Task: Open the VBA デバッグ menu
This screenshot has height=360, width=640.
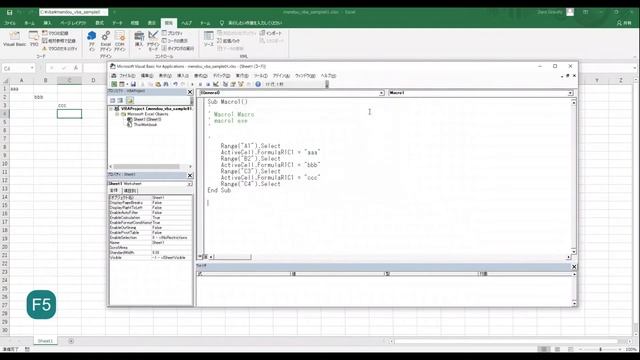Action: [222, 76]
